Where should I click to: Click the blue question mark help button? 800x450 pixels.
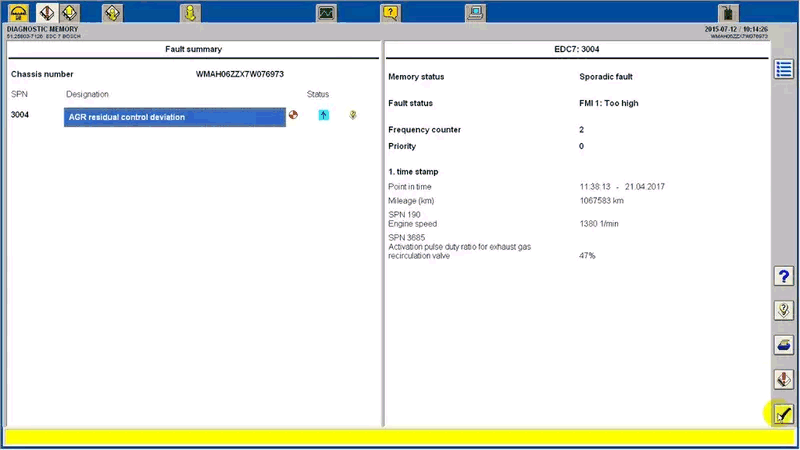click(784, 278)
